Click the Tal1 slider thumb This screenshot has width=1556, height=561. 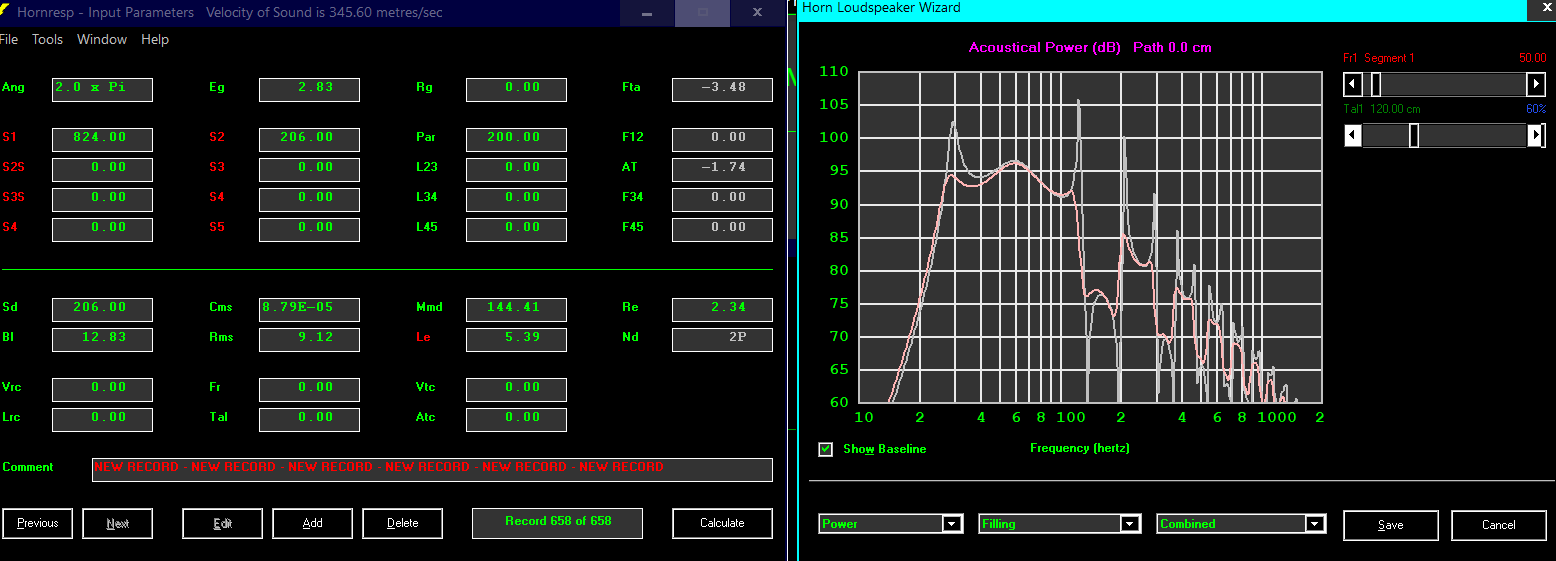click(1414, 135)
